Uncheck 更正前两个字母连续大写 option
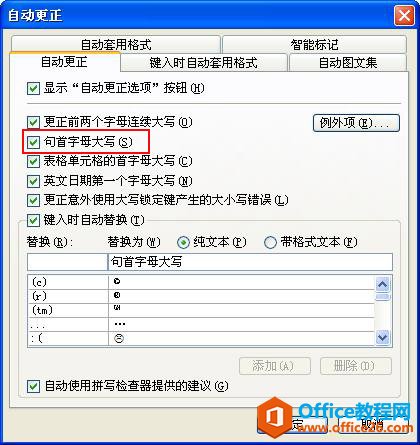The width and height of the screenshot is (420, 445). pyautogui.click(x=33, y=122)
